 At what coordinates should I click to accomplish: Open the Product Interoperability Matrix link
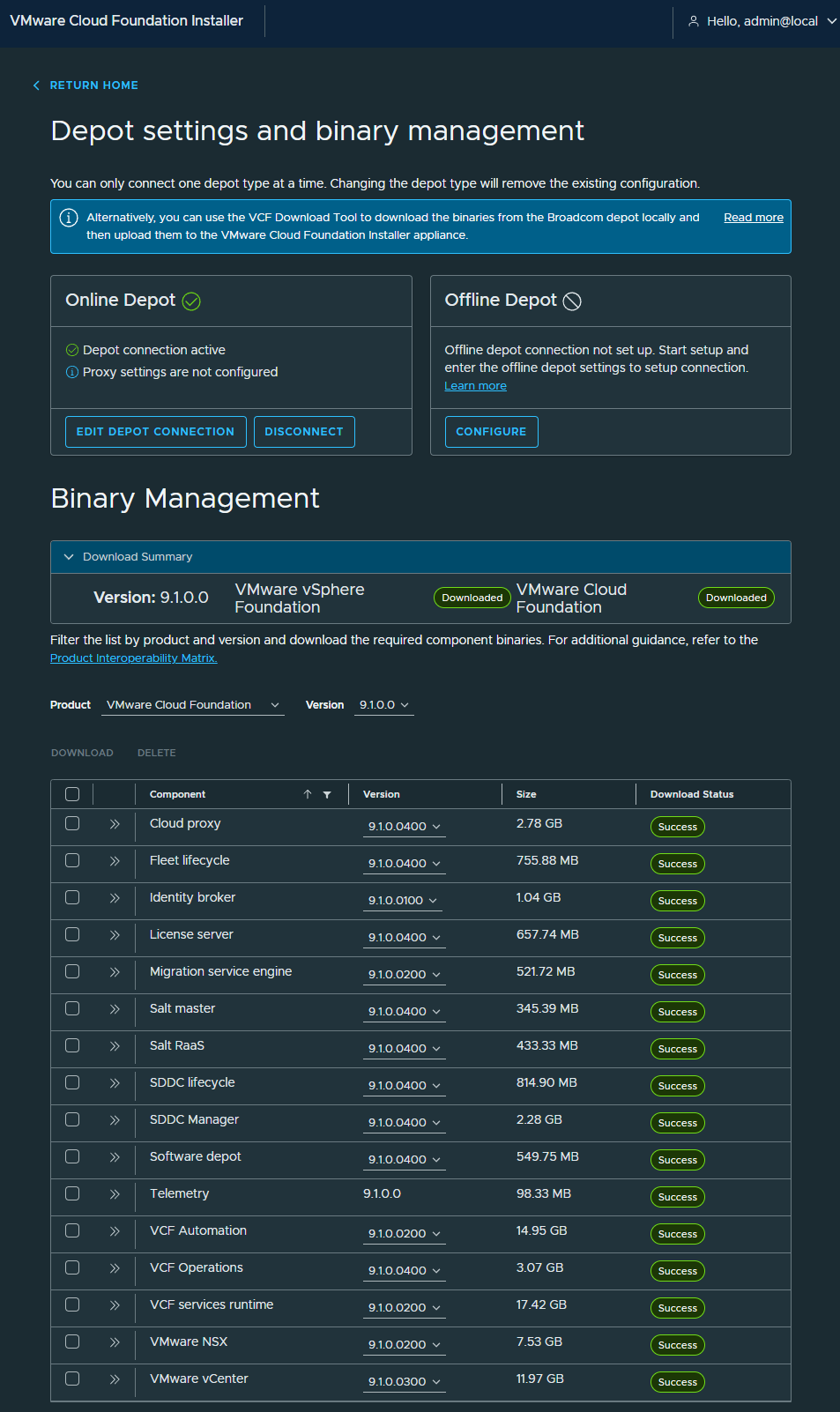pyautogui.click(x=134, y=658)
